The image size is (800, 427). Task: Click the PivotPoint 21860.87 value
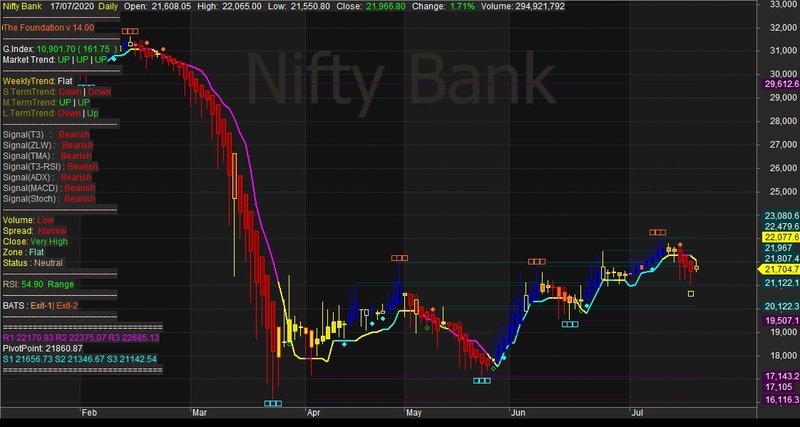point(43,348)
